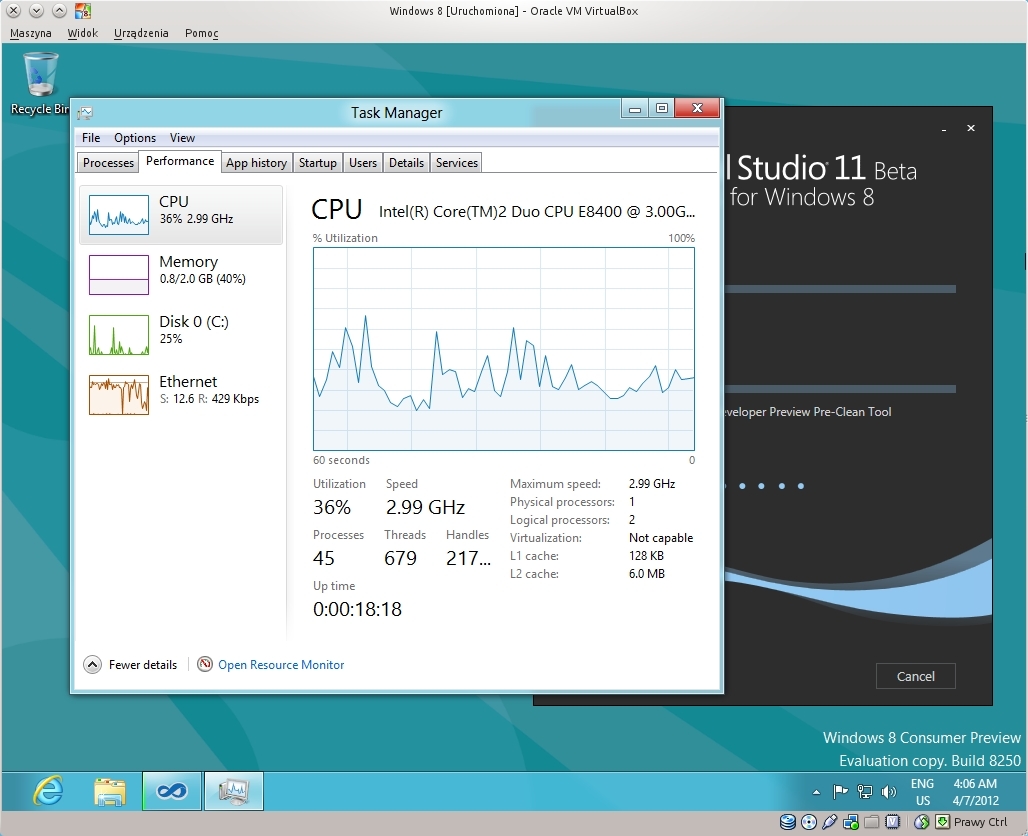Select the CPU mini graph thumbnail
This screenshot has width=1028, height=836.
pyautogui.click(x=119, y=215)
